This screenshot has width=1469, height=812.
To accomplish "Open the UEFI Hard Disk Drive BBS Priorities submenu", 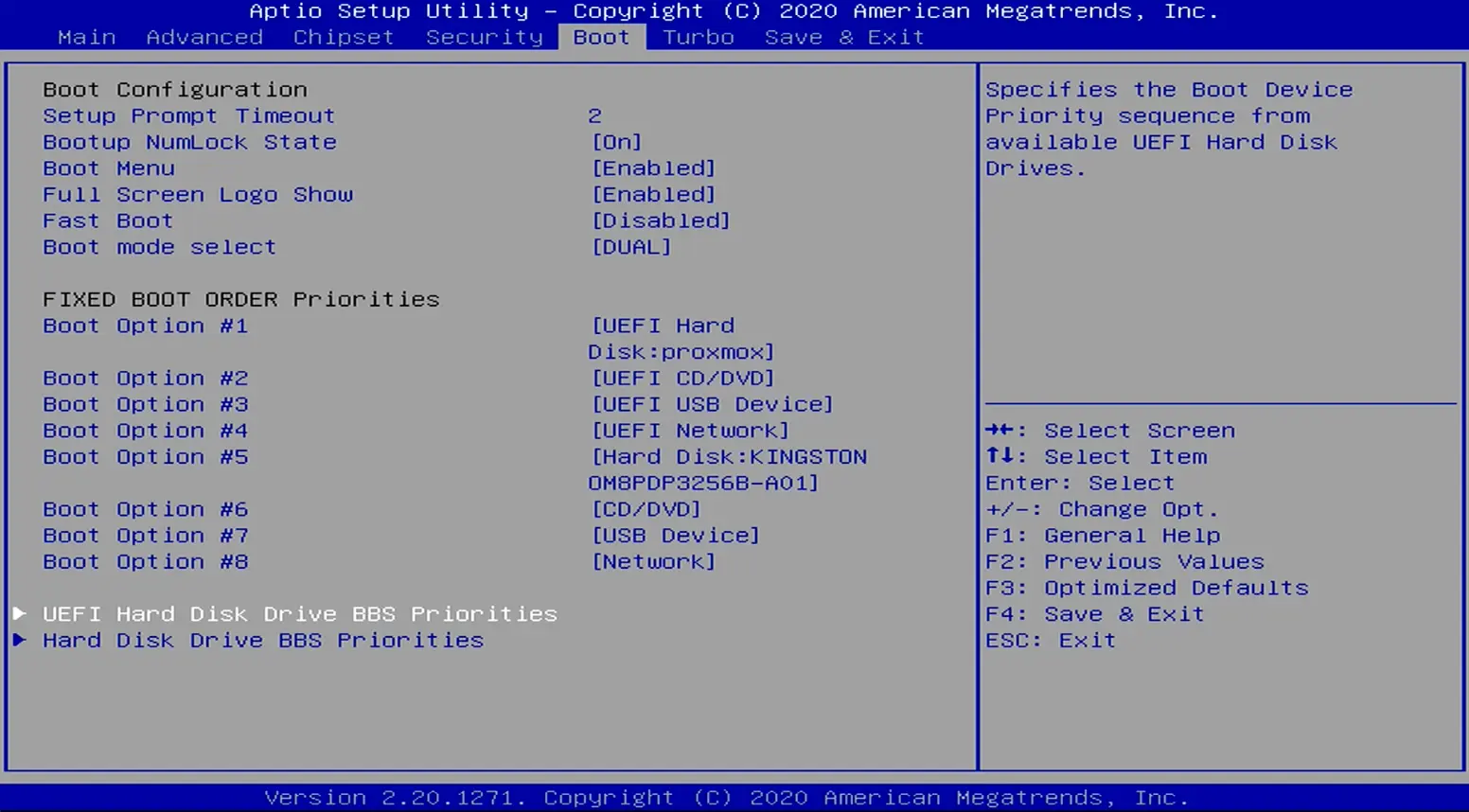I will point(299,613).
